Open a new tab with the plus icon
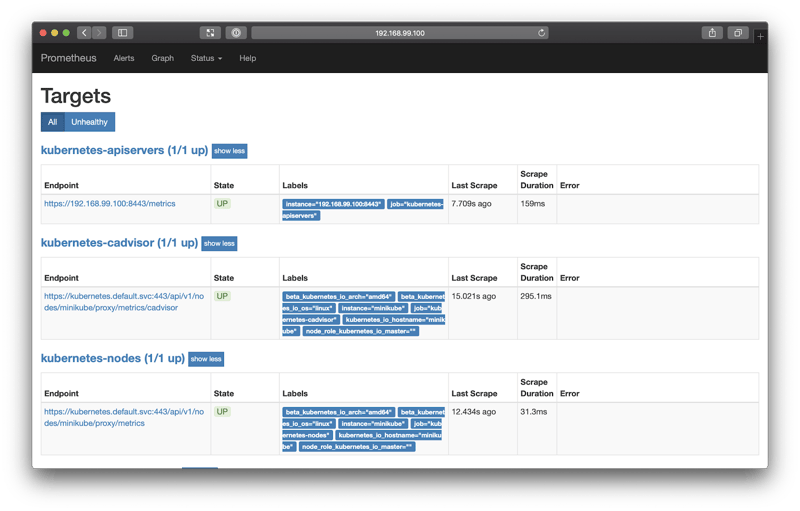 coord(760,36)
